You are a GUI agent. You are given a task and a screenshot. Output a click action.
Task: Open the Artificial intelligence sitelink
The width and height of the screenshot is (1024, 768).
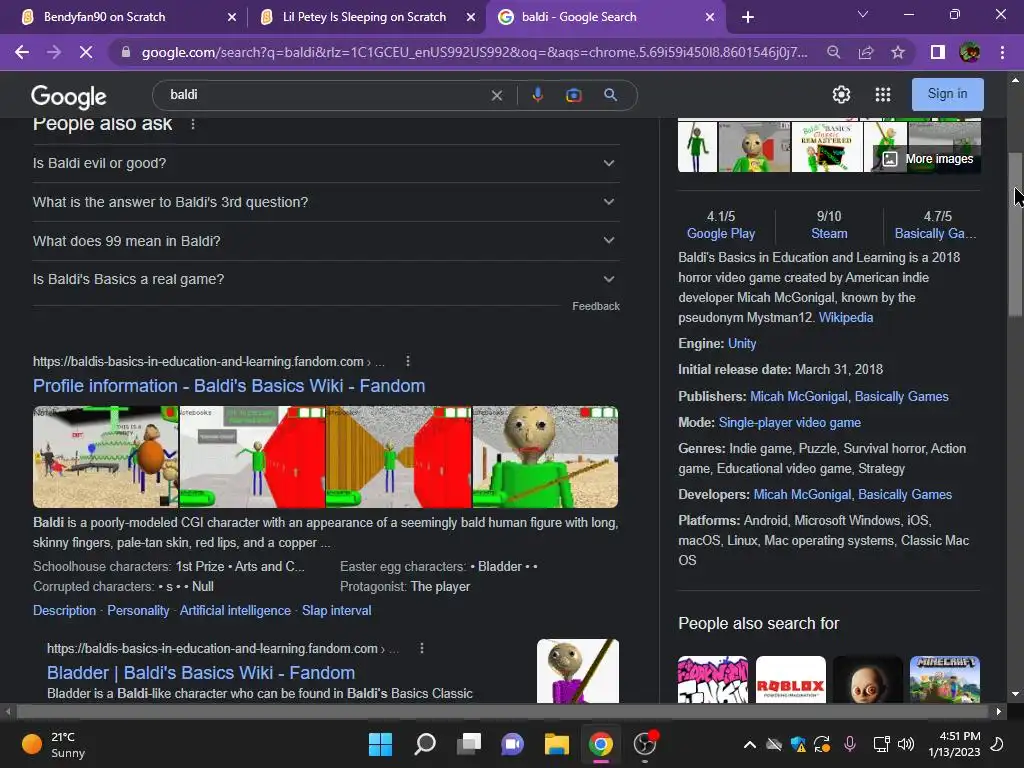click(x=235, y=611)
